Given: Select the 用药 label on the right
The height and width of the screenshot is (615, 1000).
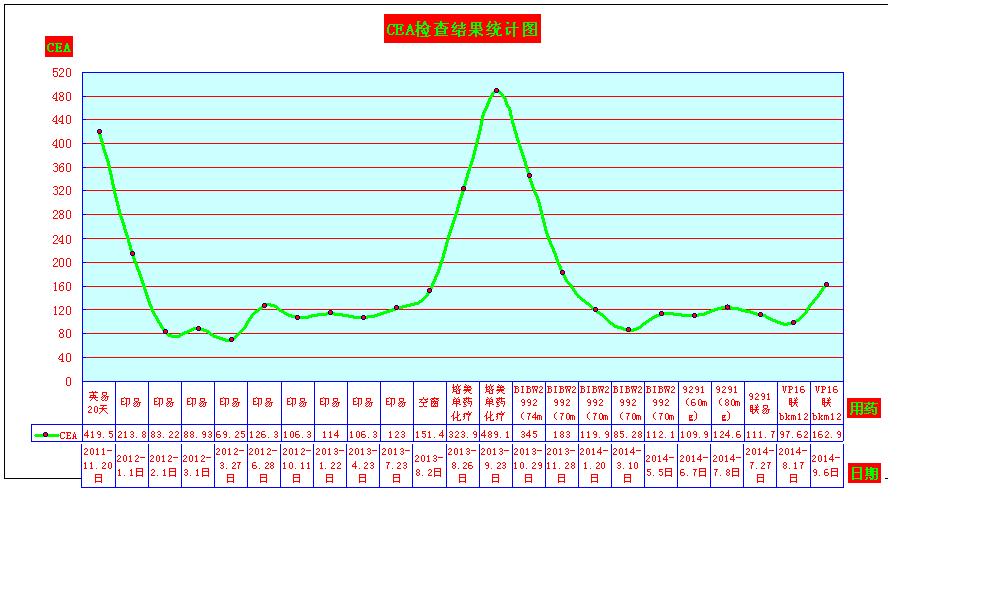Looking at the screenshot, I should click(x=863, y=408).
